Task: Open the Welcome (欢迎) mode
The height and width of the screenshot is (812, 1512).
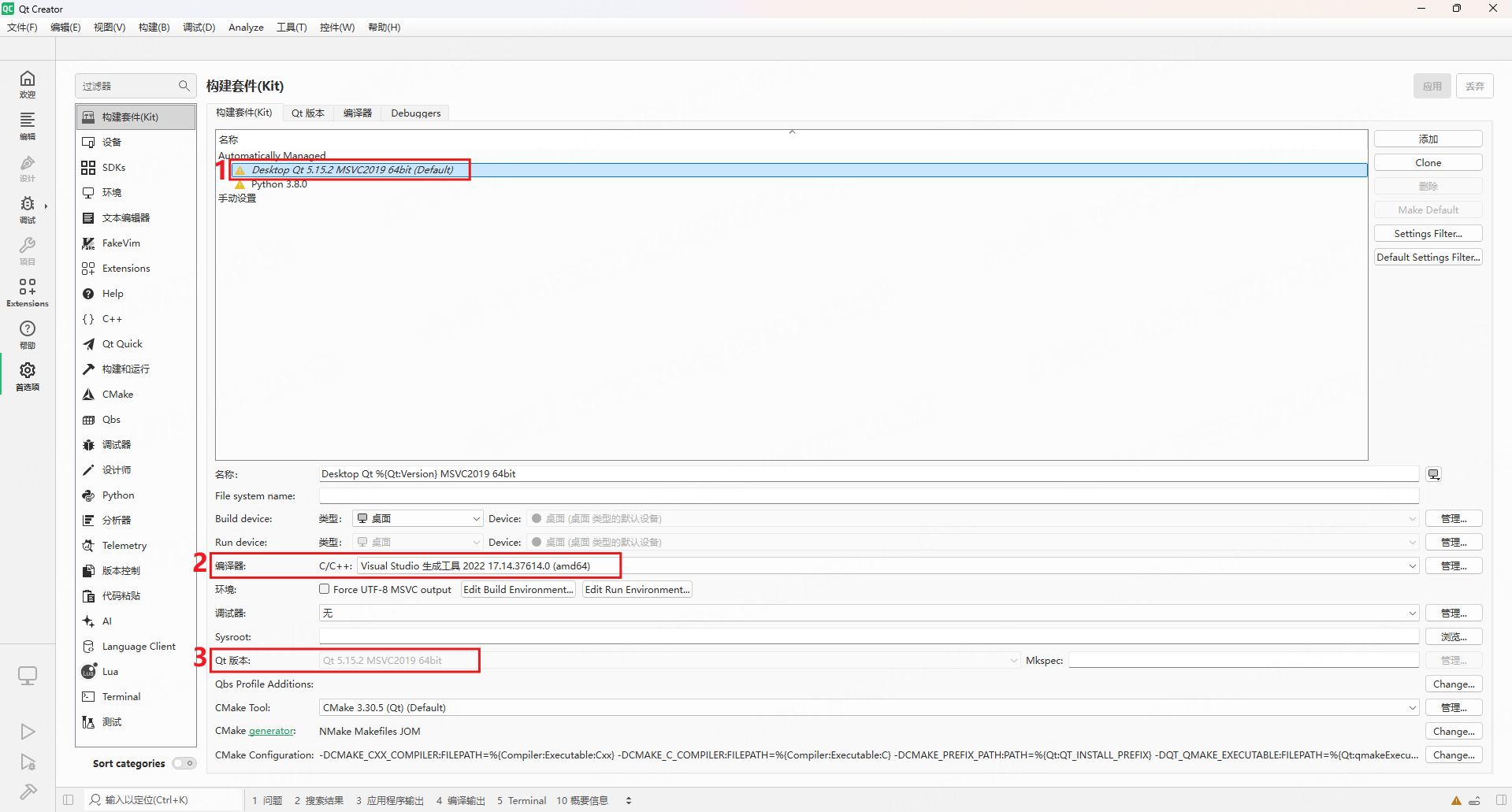Action: (28, 84)
